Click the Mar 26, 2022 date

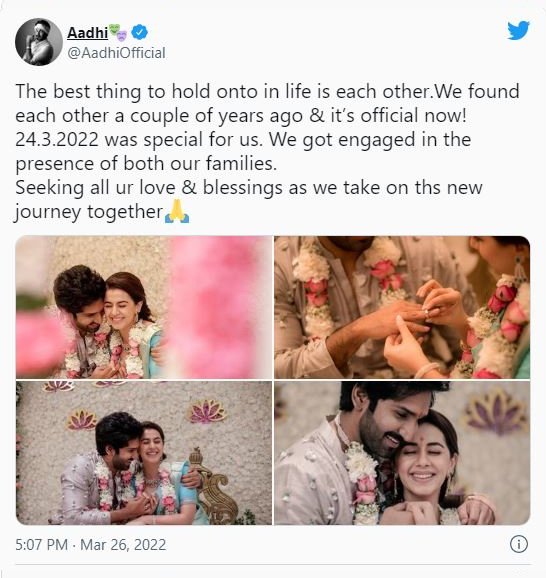123,544
